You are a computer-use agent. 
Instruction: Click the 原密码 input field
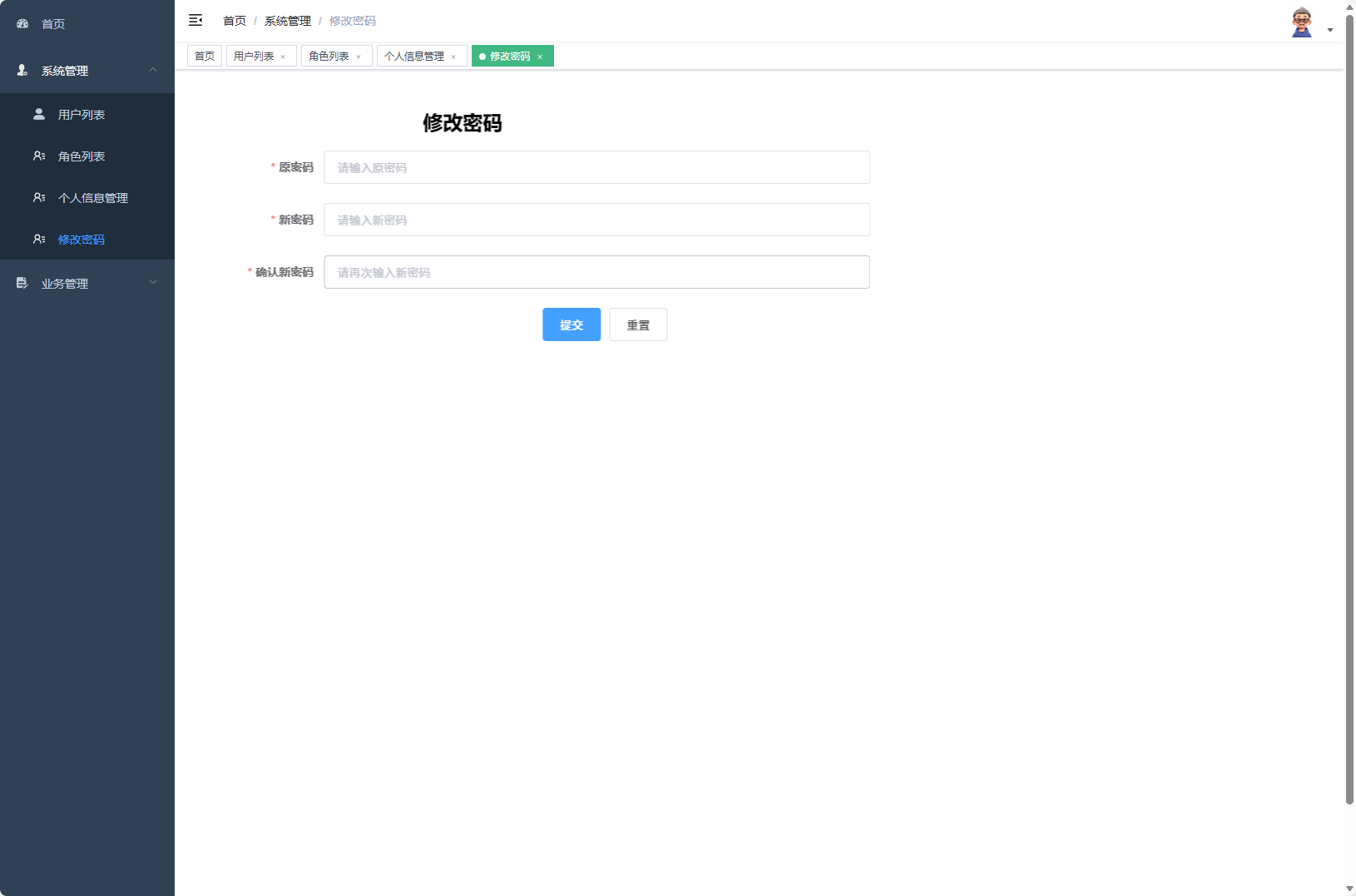click(x=596, y=167)
